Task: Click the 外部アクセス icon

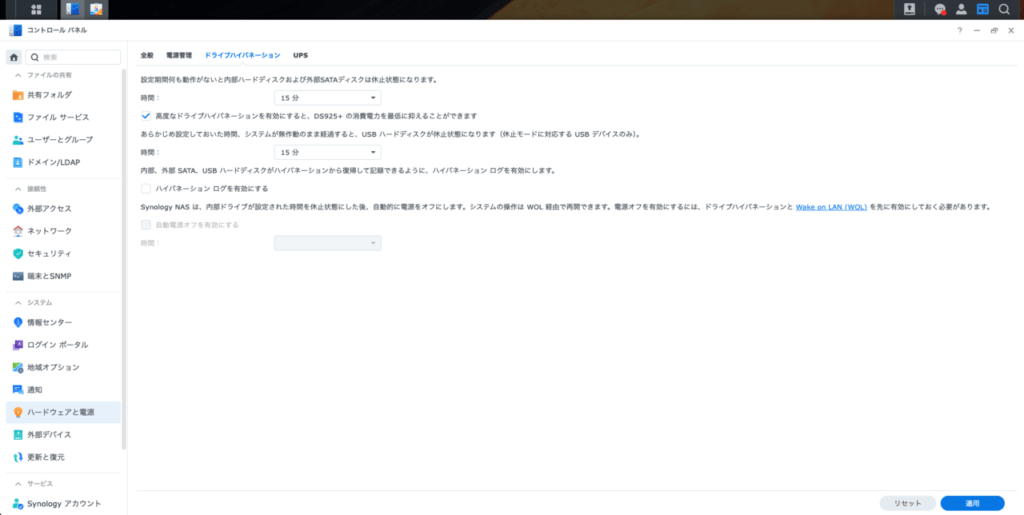Action: [18, 209]
